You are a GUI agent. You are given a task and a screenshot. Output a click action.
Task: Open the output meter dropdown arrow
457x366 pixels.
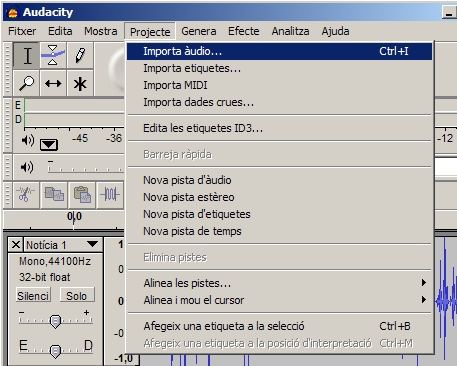click(x=49, y=144)
